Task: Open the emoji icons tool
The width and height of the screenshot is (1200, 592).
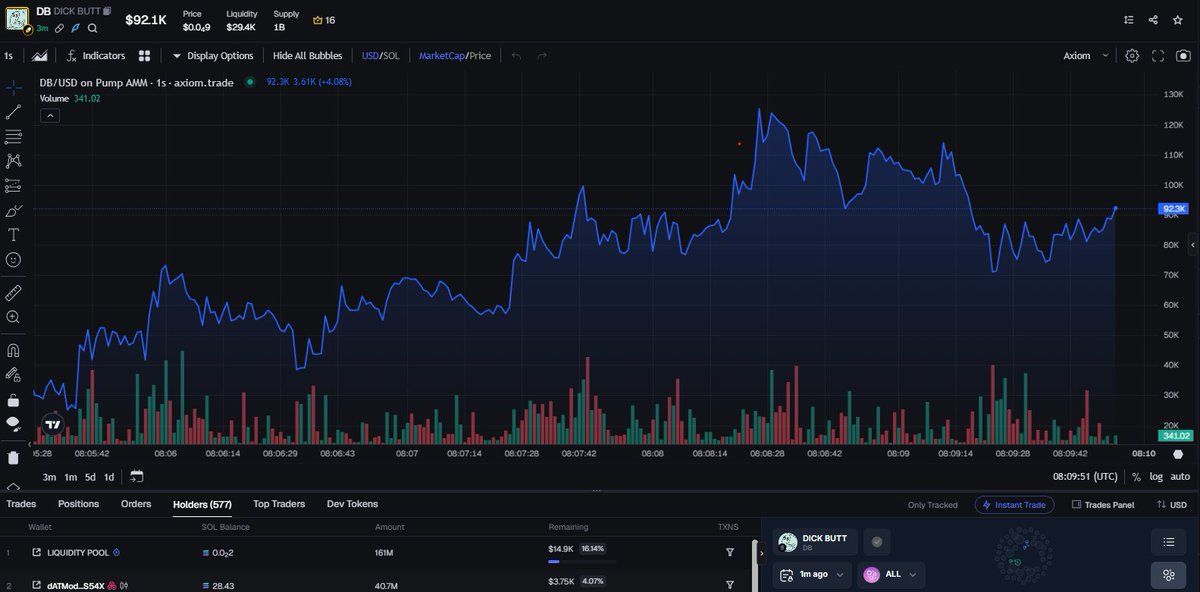Action: [x=13, y=260]
